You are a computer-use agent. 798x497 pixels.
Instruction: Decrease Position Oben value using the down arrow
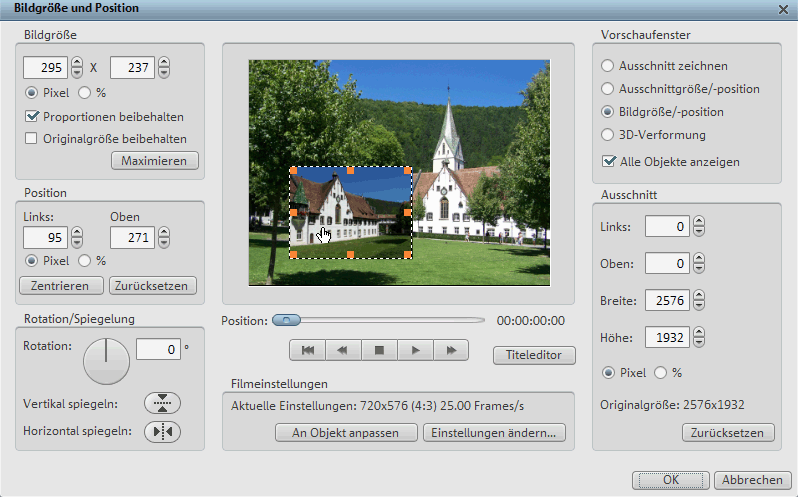tap(164, 243)
